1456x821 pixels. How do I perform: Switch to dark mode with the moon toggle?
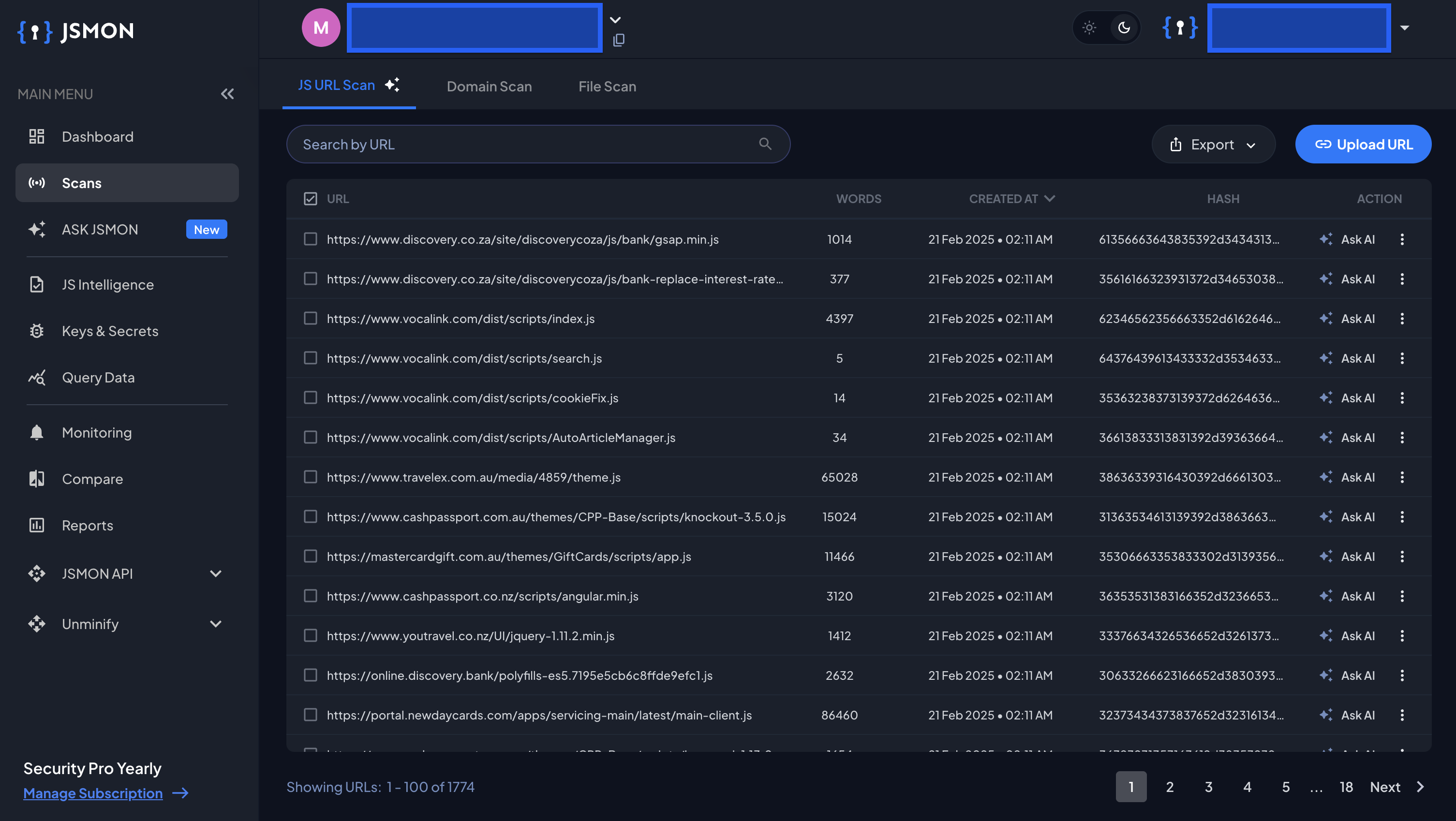tap(1124, 27)
